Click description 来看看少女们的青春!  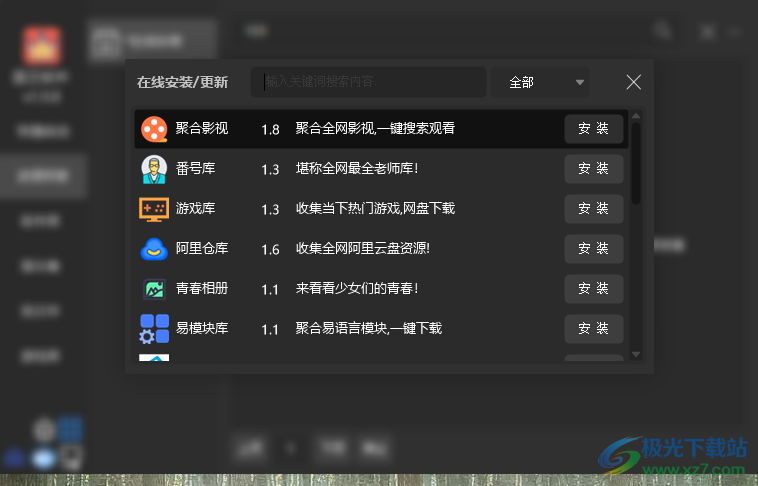[357, 289]
